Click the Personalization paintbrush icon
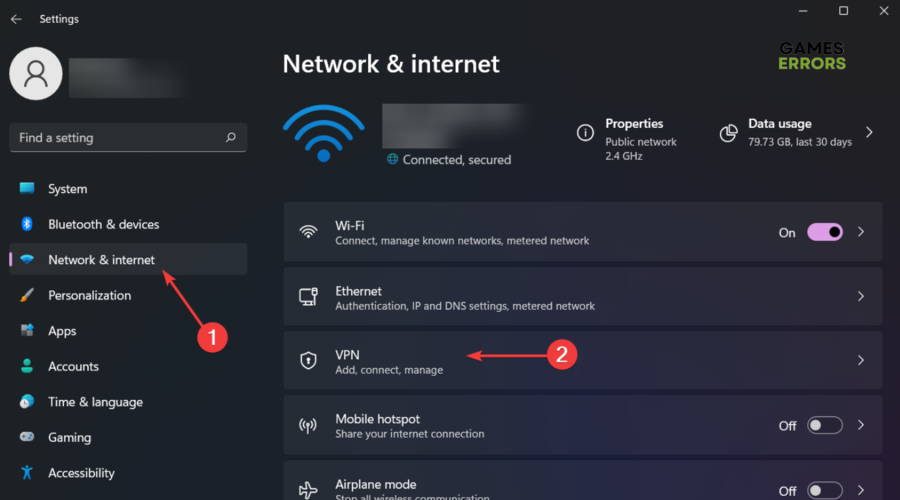Screen dimensions: 900x500 click(27, 295)
